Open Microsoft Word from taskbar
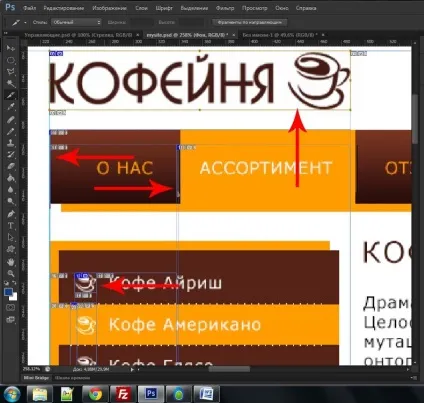The image size is (424, 403). click(x=206, y=394)
